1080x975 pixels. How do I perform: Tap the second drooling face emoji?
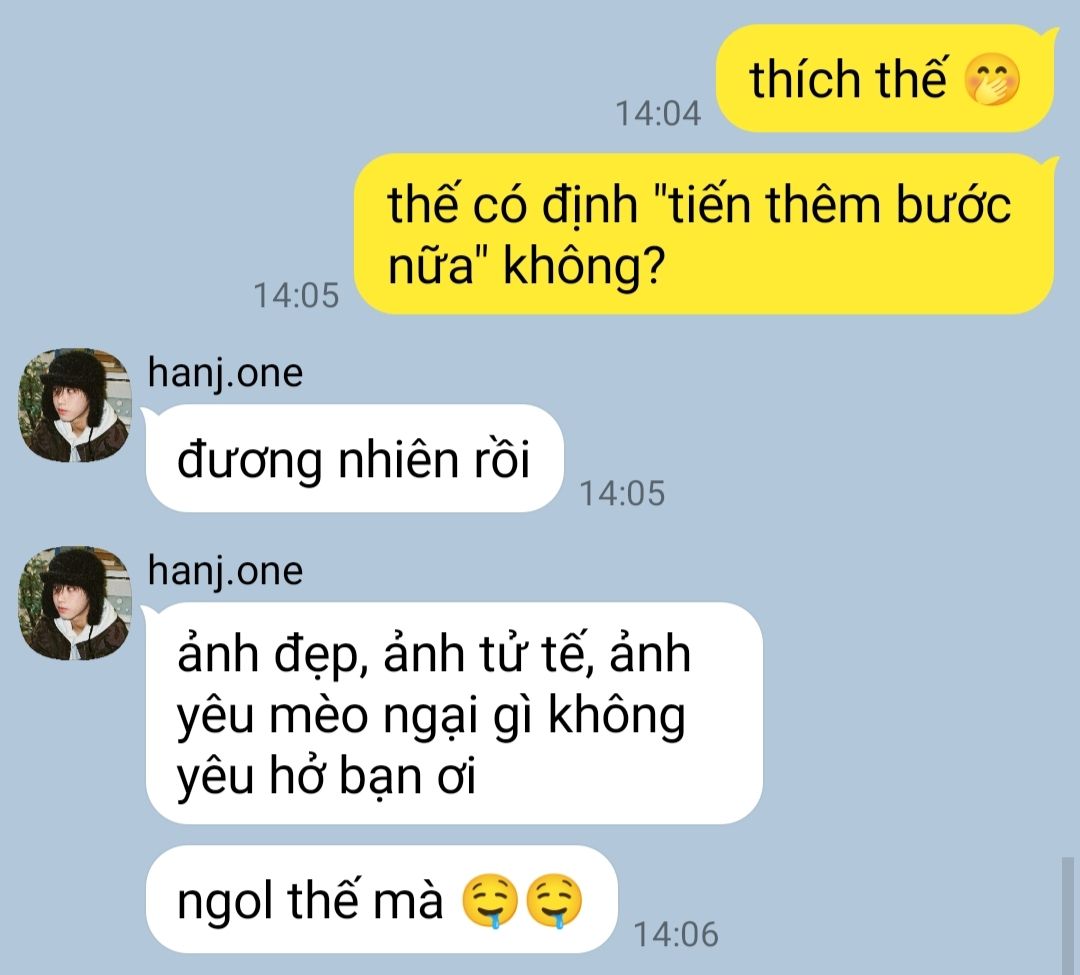tap(554, 901)
